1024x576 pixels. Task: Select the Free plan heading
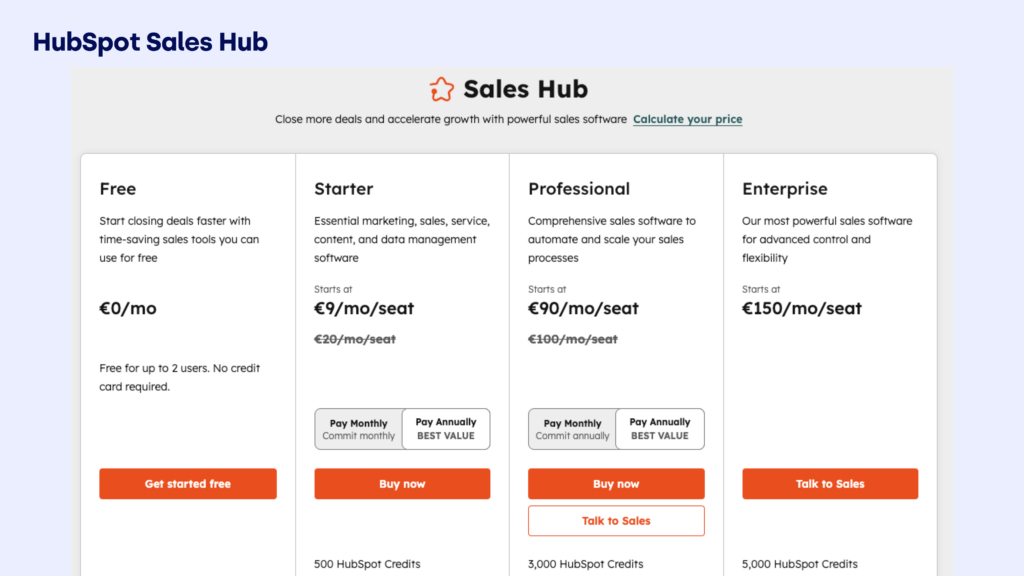pos(117,188)
